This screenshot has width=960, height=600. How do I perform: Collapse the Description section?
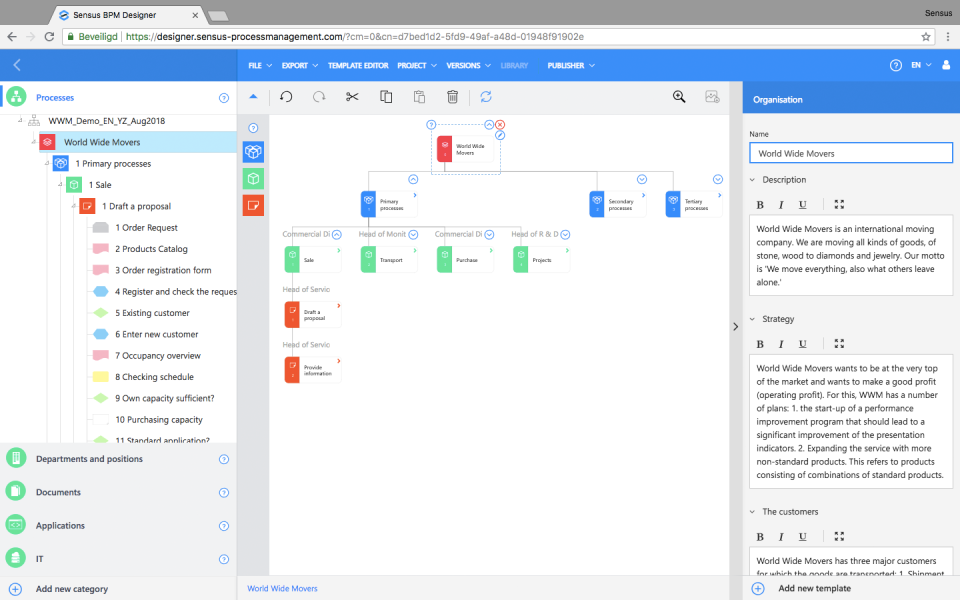click(752, 180)
